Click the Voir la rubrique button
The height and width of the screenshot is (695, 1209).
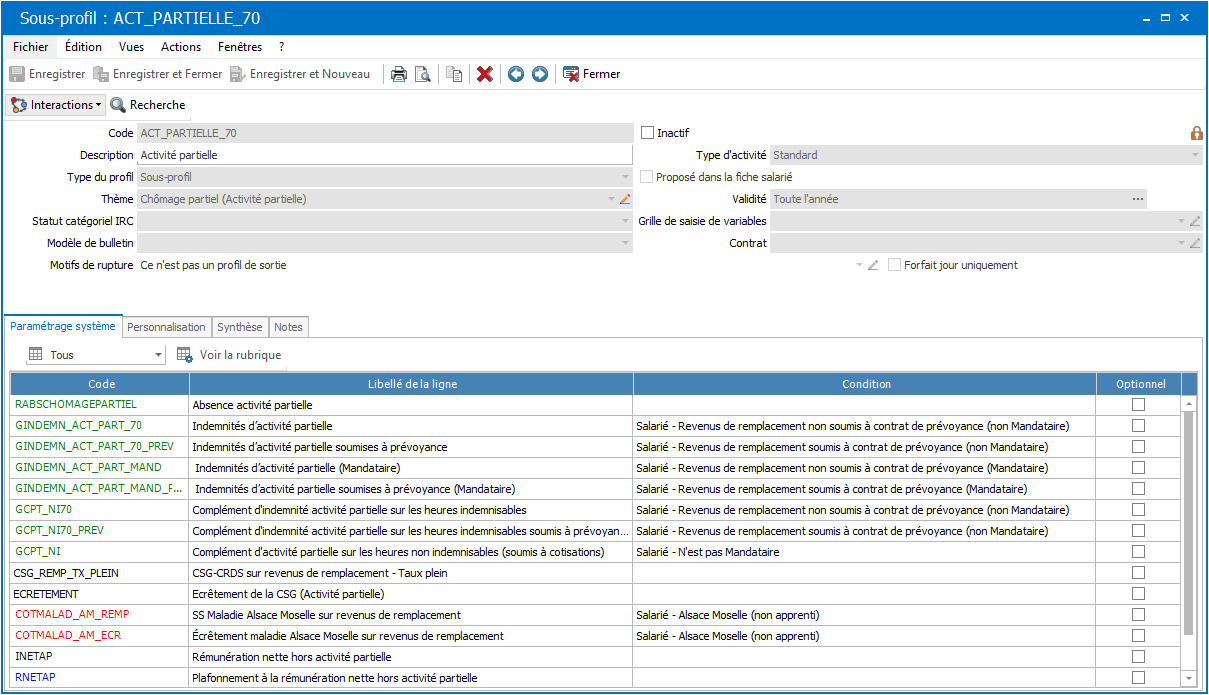[x=229, y=355]
